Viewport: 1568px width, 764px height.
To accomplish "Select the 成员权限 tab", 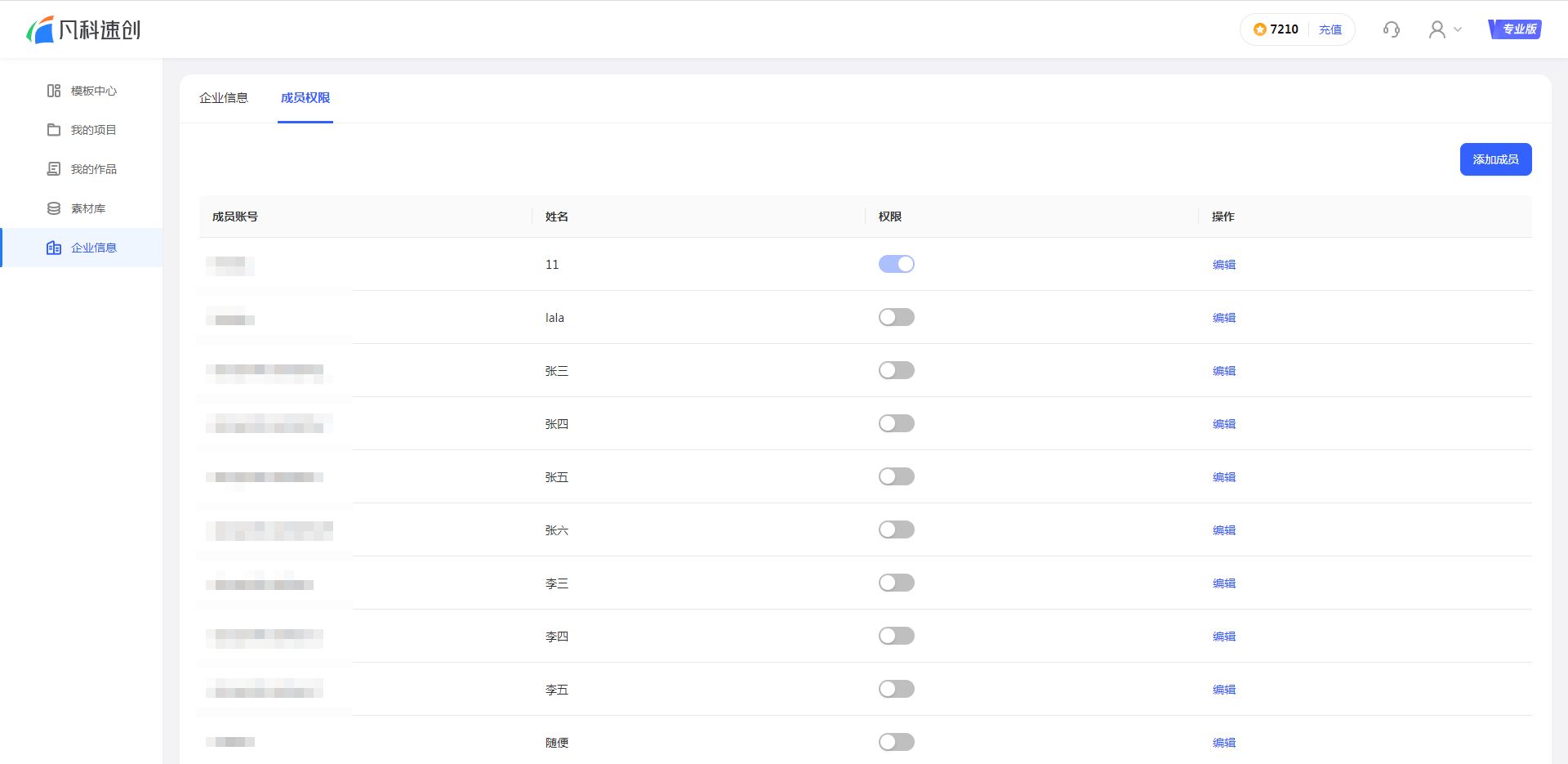I will tap(305, 98).
